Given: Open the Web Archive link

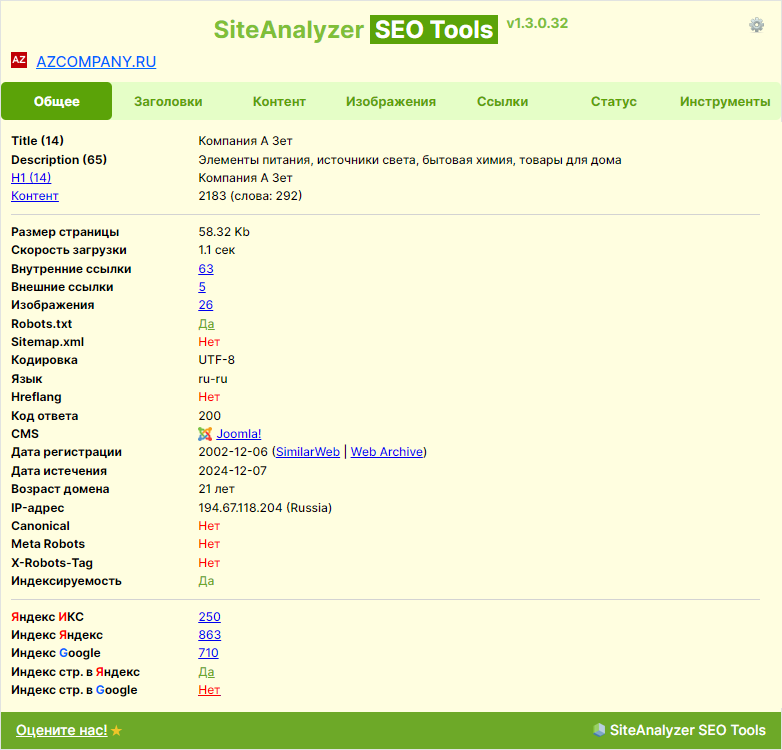Looking at the screenshot, I should point(387,452).
